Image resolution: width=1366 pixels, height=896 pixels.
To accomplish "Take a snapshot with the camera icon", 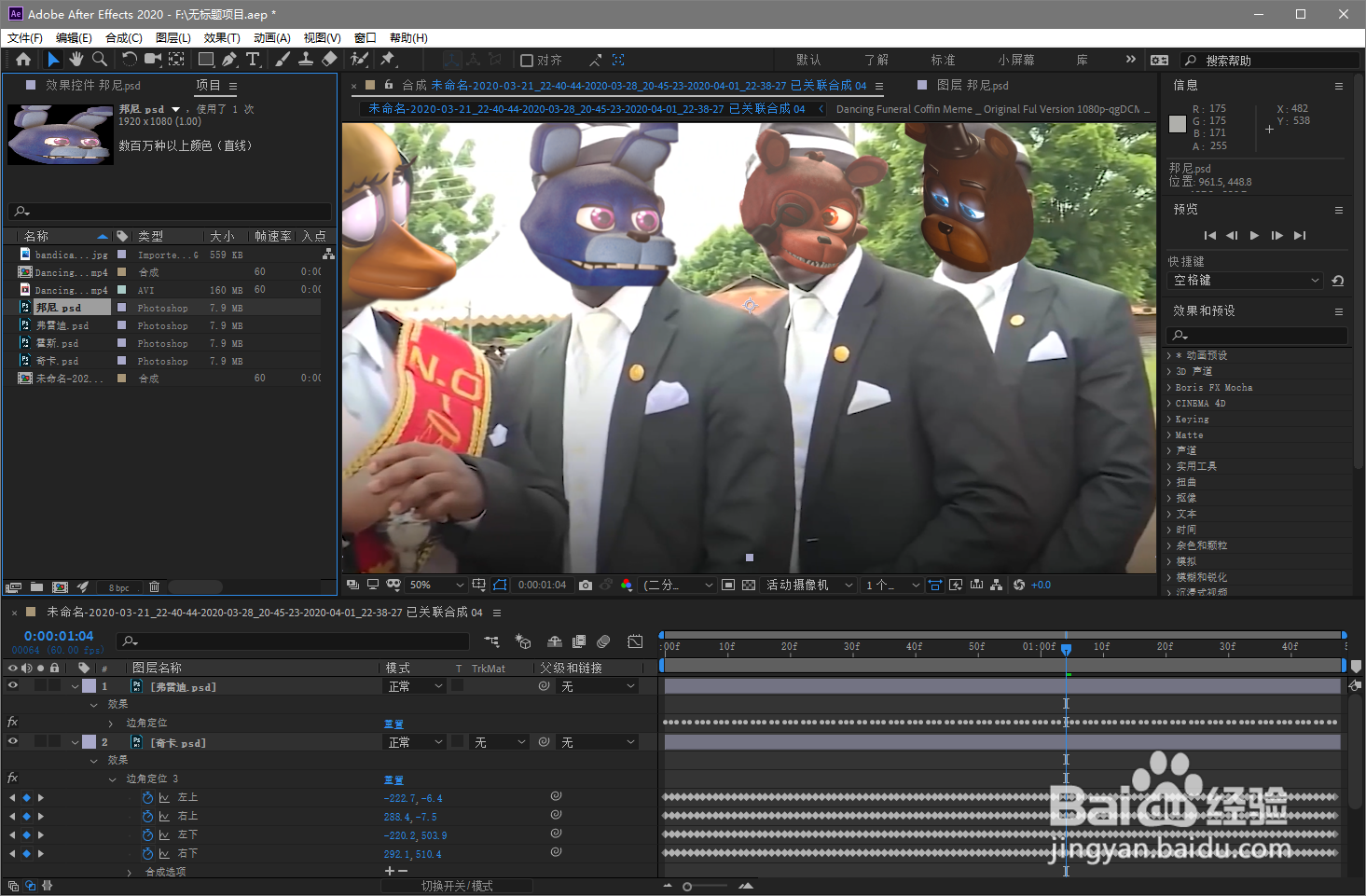I will (586, 586).
